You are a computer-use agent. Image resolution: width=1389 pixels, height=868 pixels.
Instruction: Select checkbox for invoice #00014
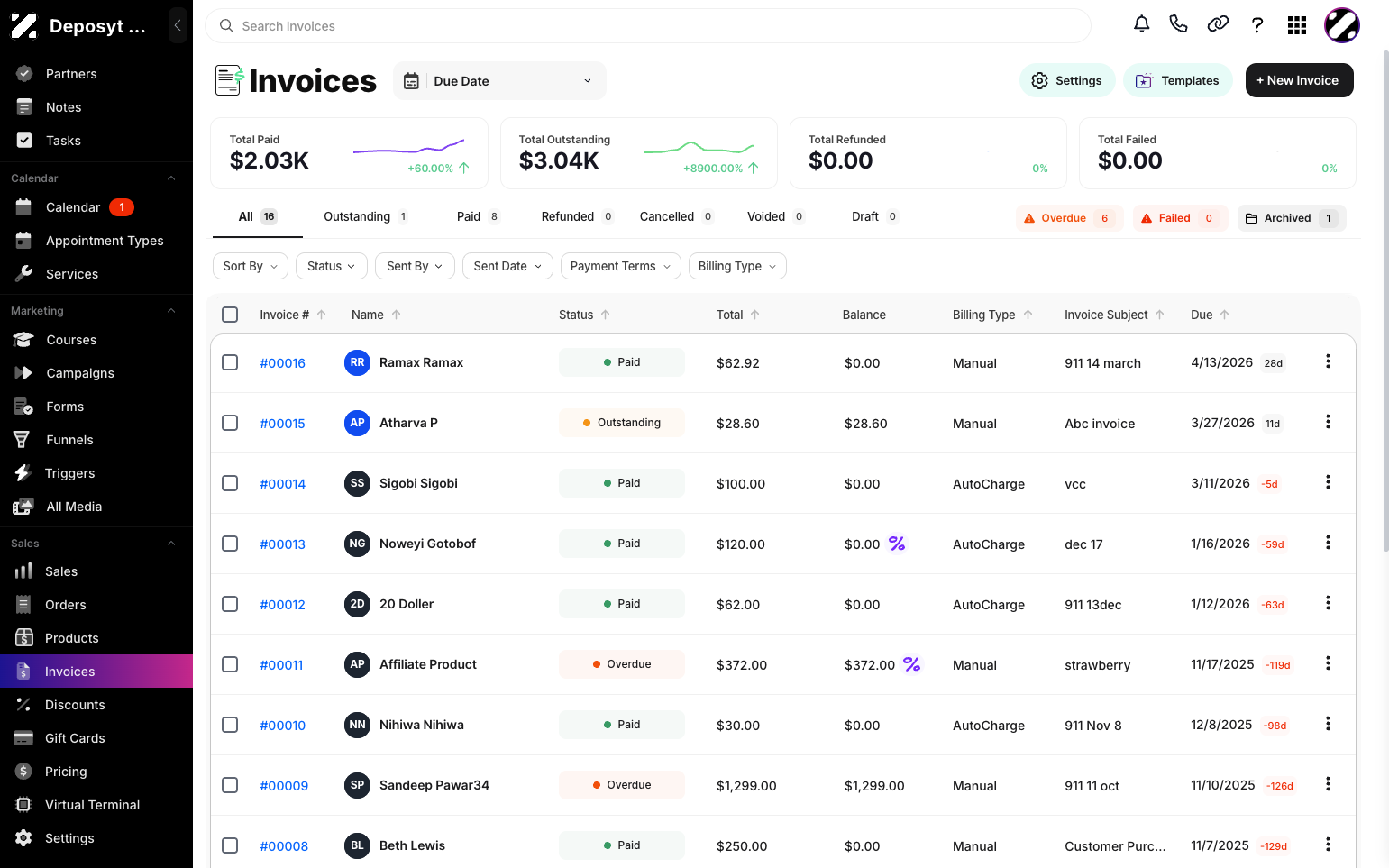pos(230,483)
